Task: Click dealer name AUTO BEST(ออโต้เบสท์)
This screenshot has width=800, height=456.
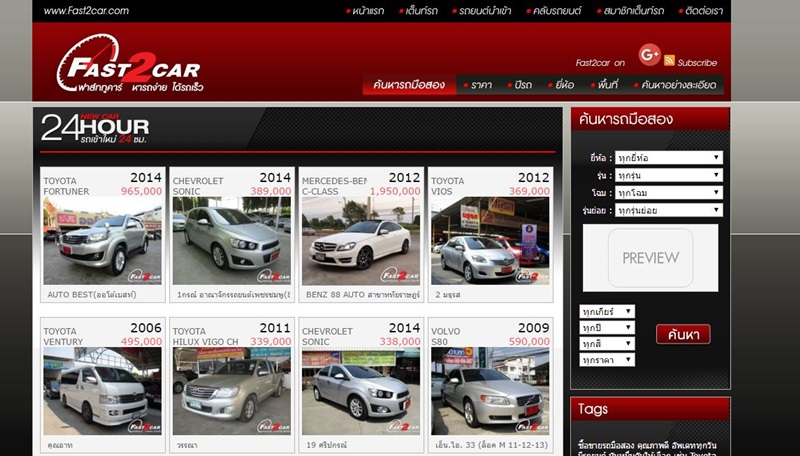Action: tap(92, 295)
